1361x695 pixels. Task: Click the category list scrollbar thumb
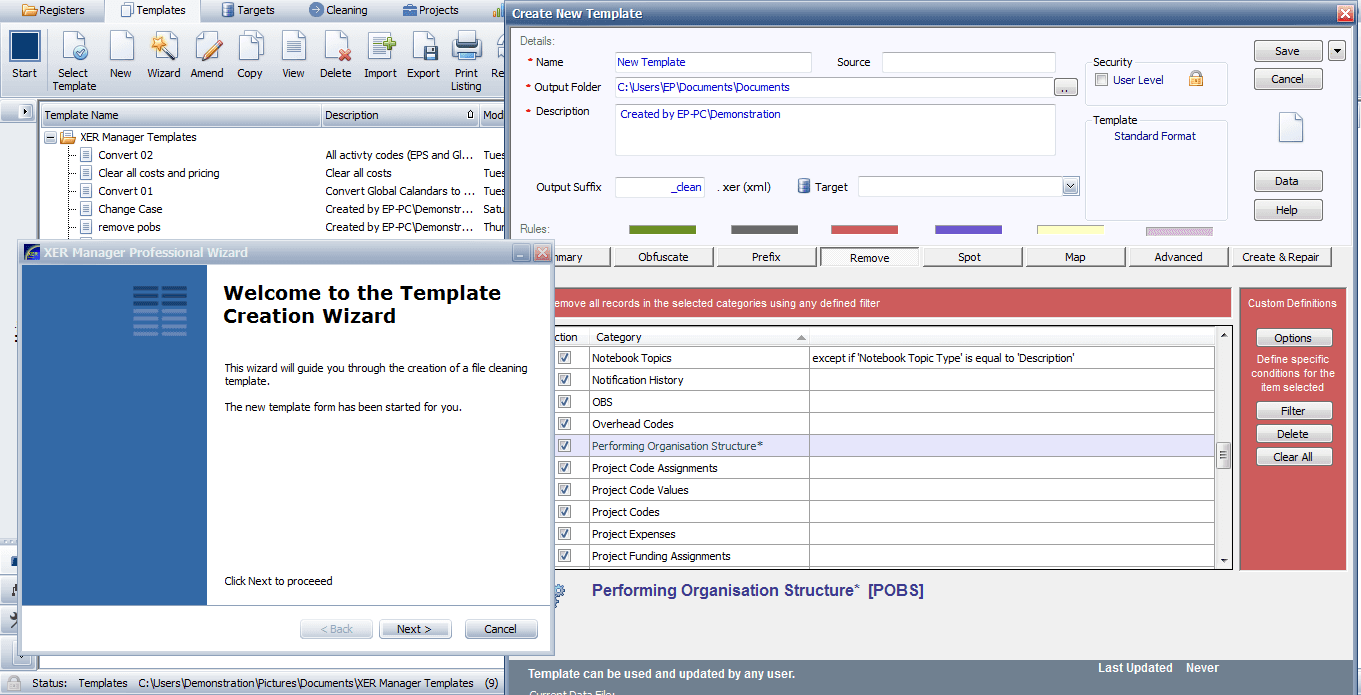pos(1223,456)
